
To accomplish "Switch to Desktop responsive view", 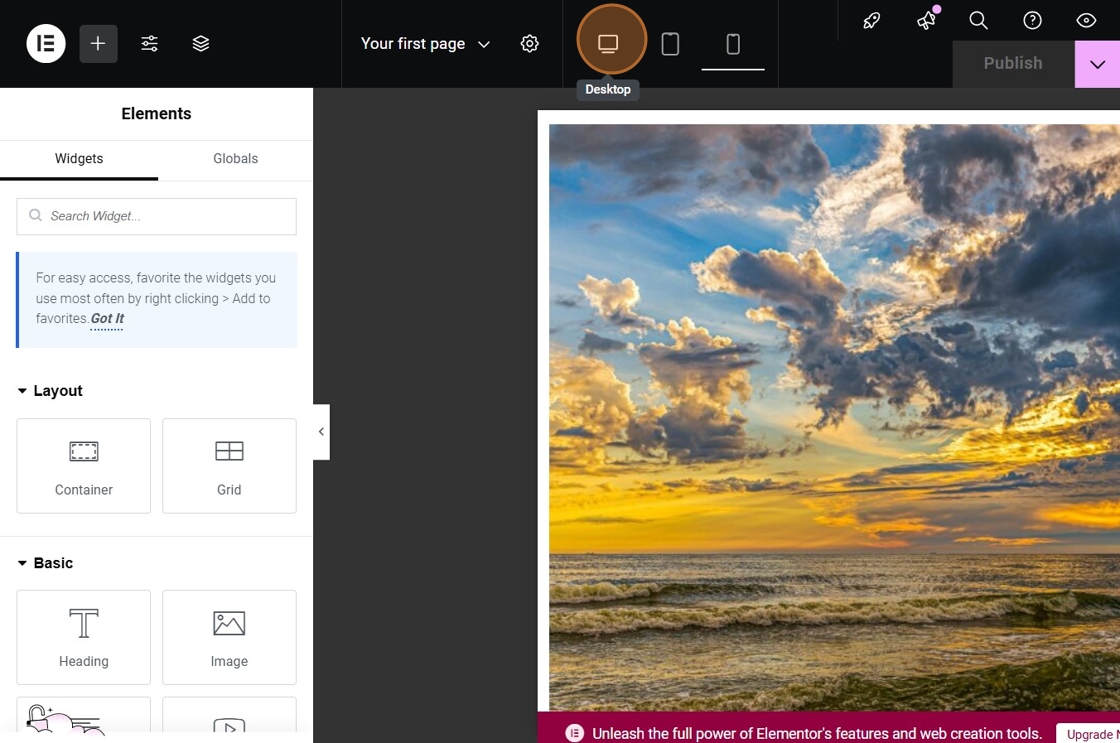I will (x=609, y=44).
